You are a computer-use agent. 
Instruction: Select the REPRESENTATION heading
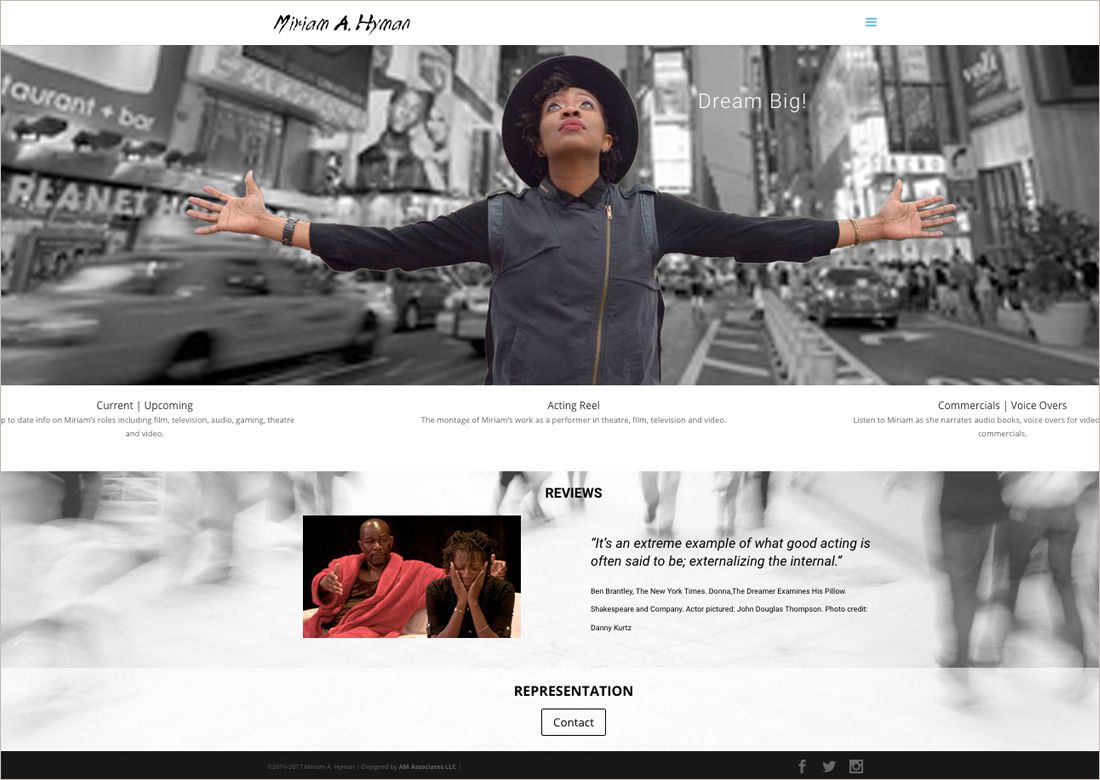click(x=573, y=691)
